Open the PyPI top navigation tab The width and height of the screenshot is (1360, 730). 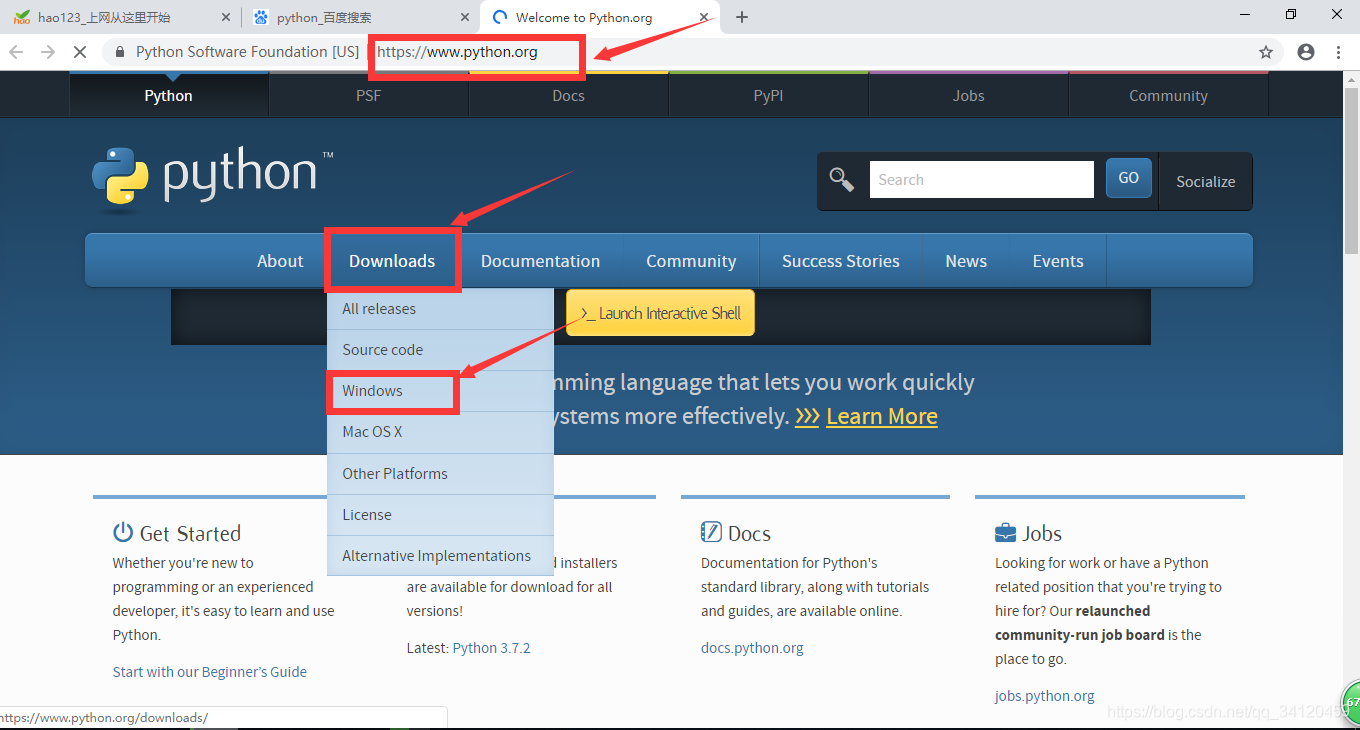coord(768,96)
